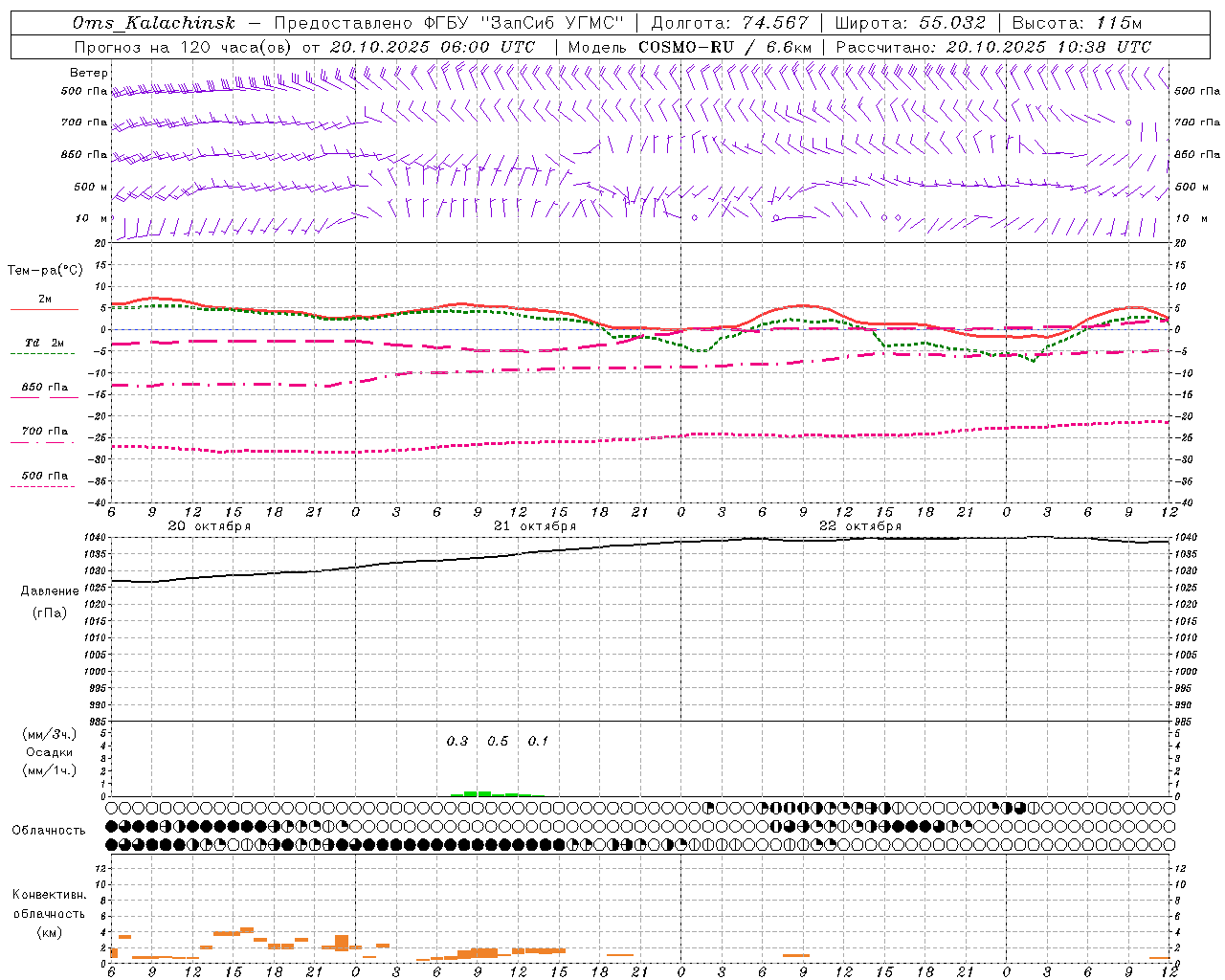Click the "Конвективн." convective cloud label

coord(49,895)
